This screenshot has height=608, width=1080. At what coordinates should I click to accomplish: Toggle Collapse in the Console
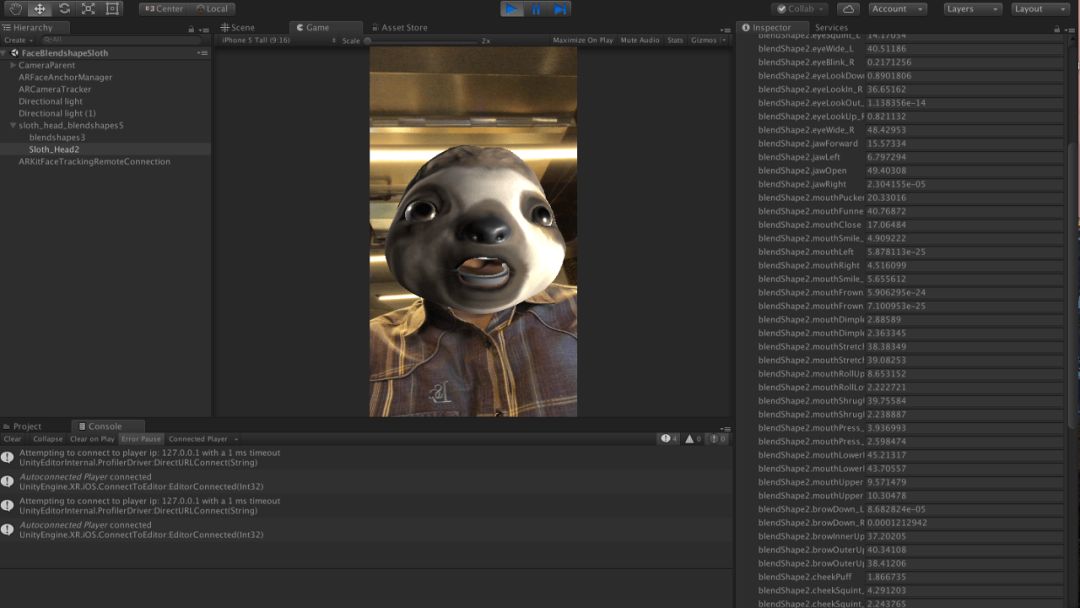point(48,439)
